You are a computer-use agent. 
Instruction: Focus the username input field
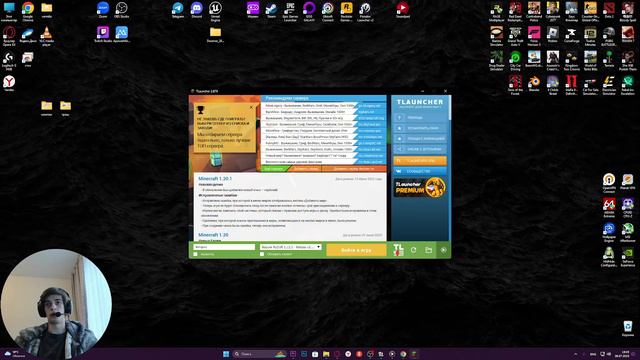[x=224, y=247]
